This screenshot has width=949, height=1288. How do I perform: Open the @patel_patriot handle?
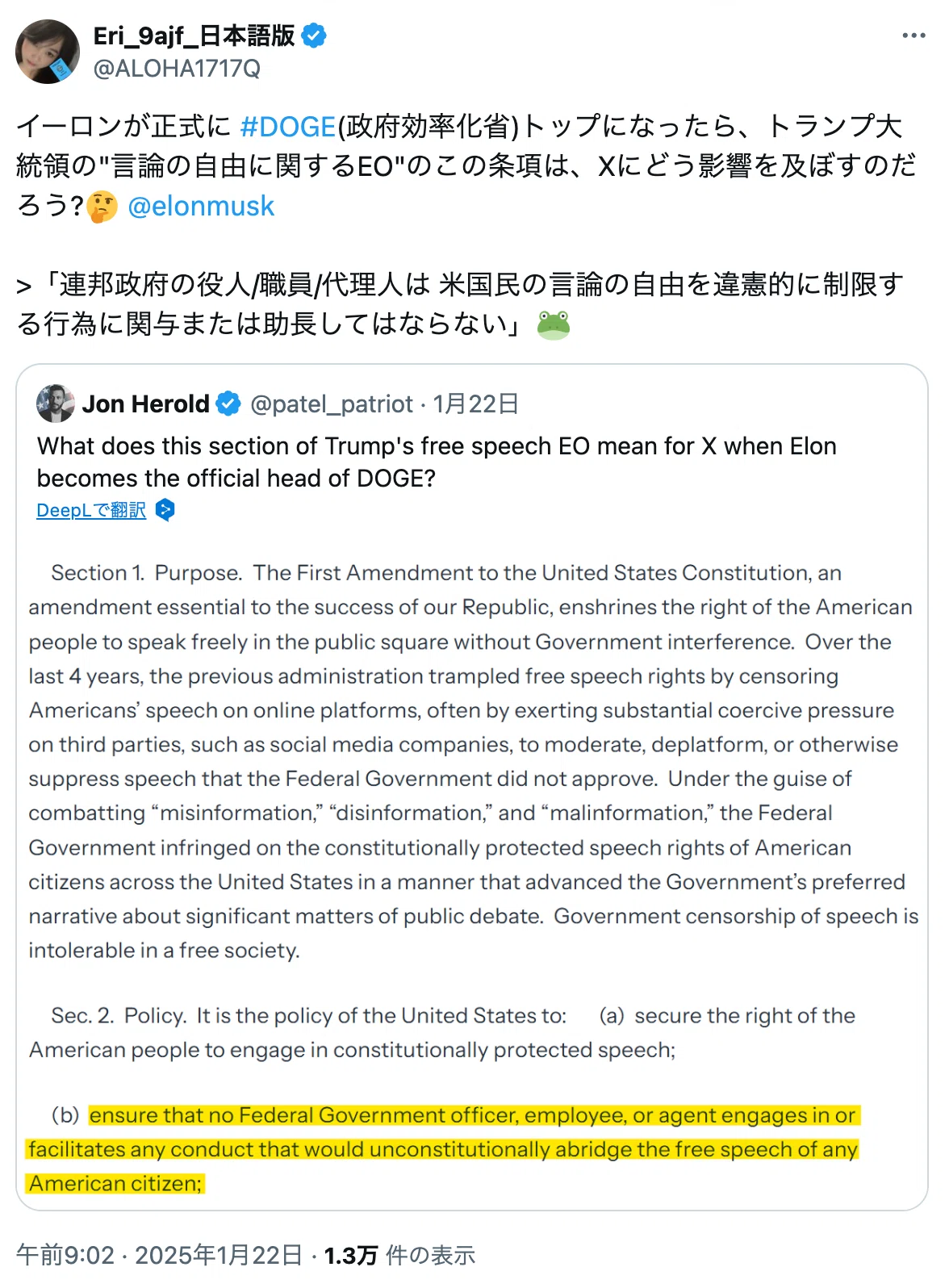tap(332, 404)
